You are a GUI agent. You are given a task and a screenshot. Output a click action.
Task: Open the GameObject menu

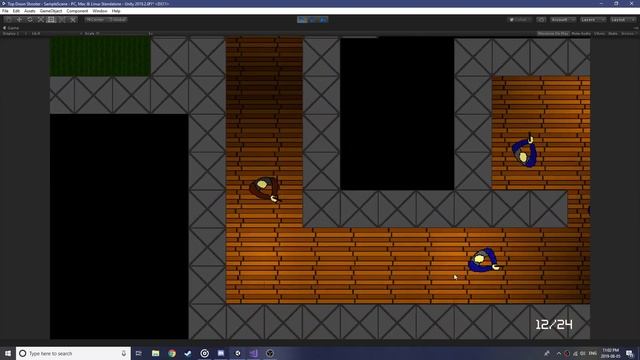point(51,11)
